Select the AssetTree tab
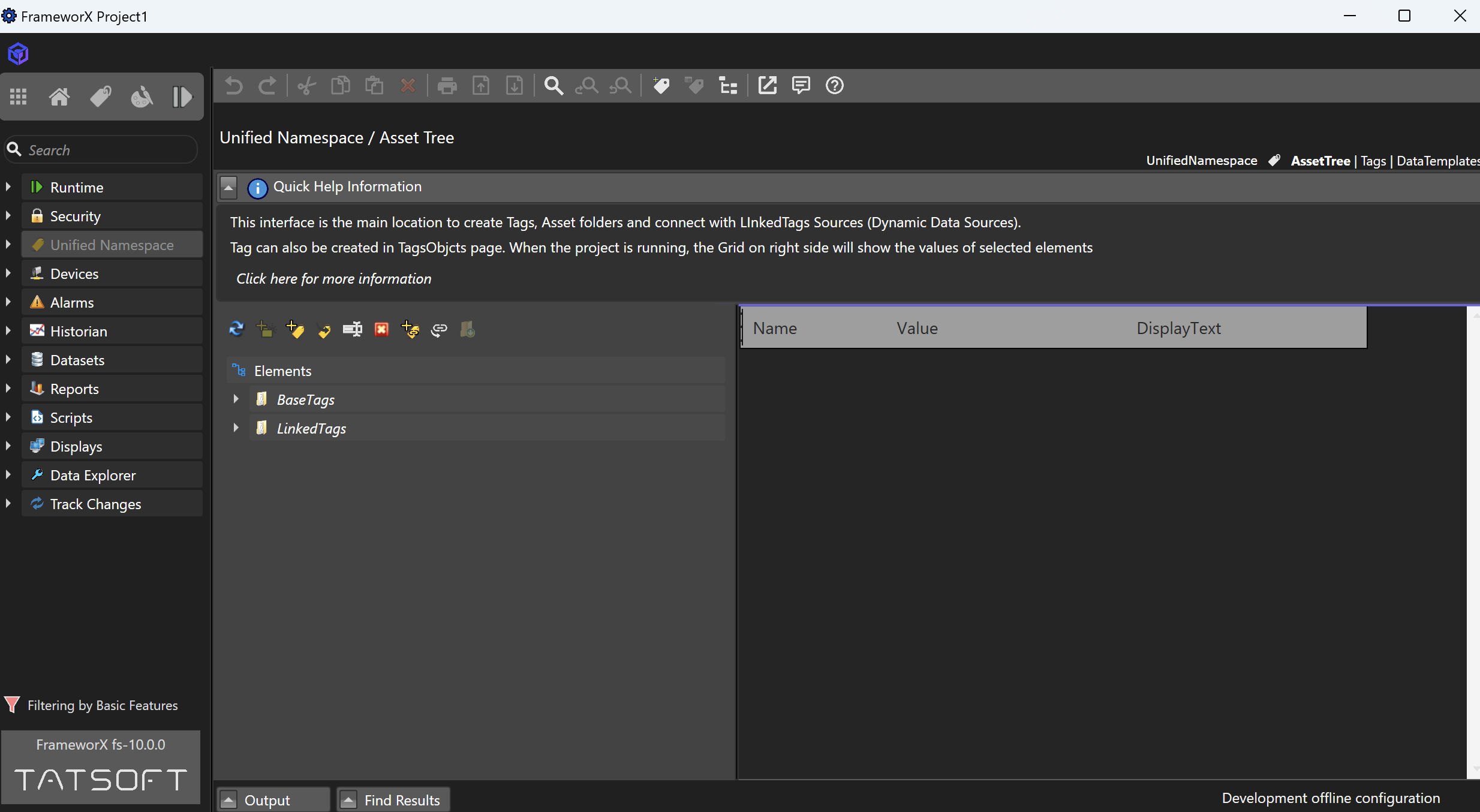 (1320, 161)
